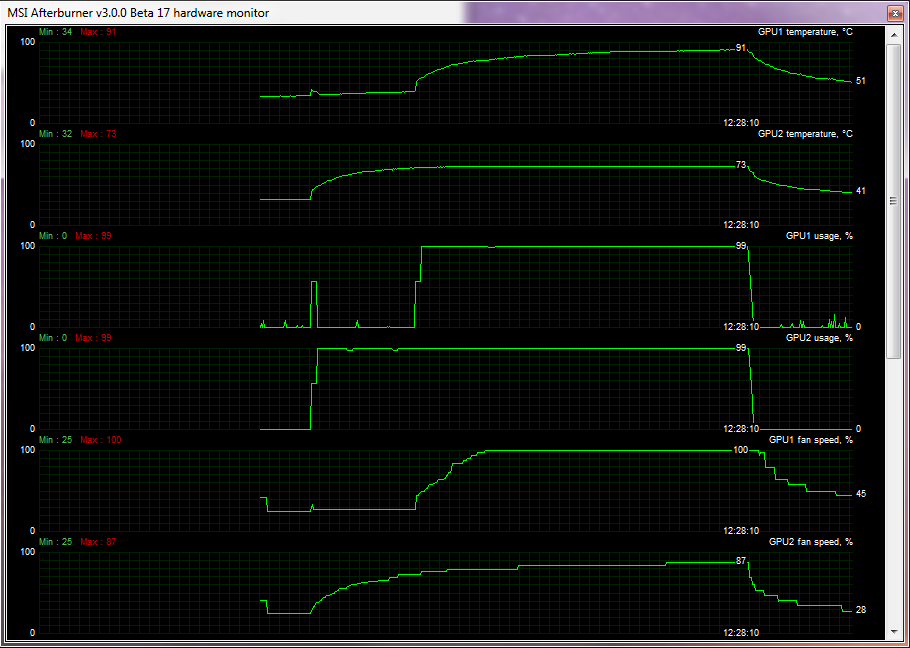Select the GPU1 temperature graph label

coord(804,32)
